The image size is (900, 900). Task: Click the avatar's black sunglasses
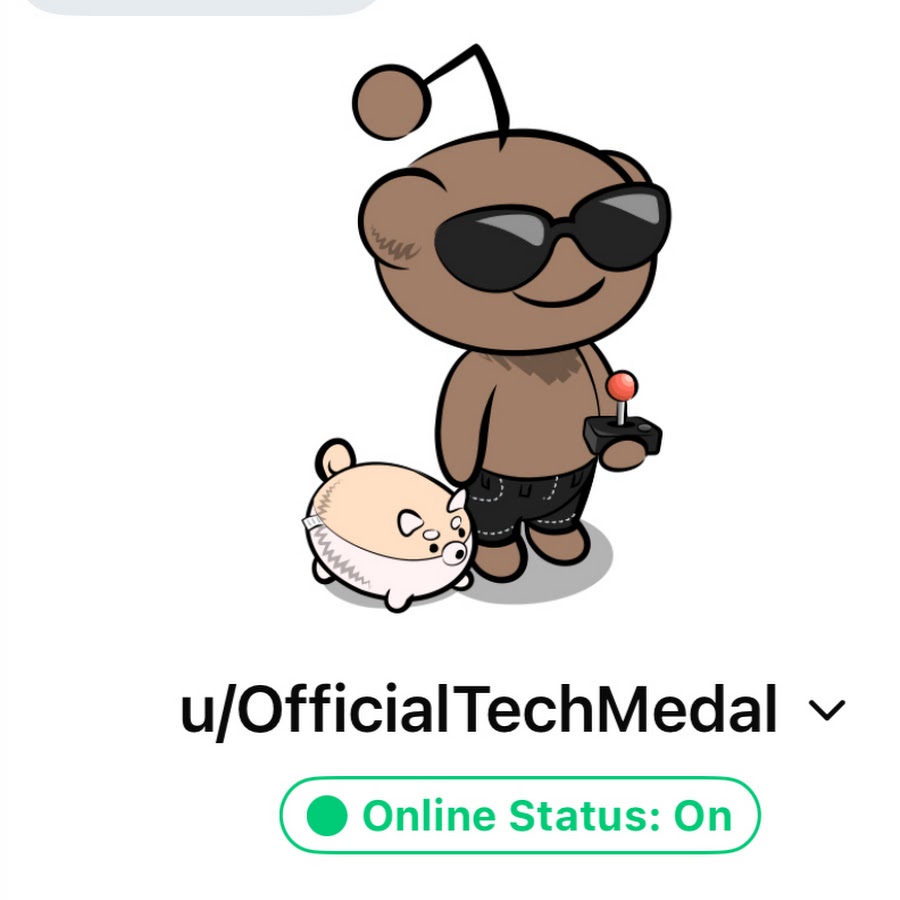[x=552, y=235]
